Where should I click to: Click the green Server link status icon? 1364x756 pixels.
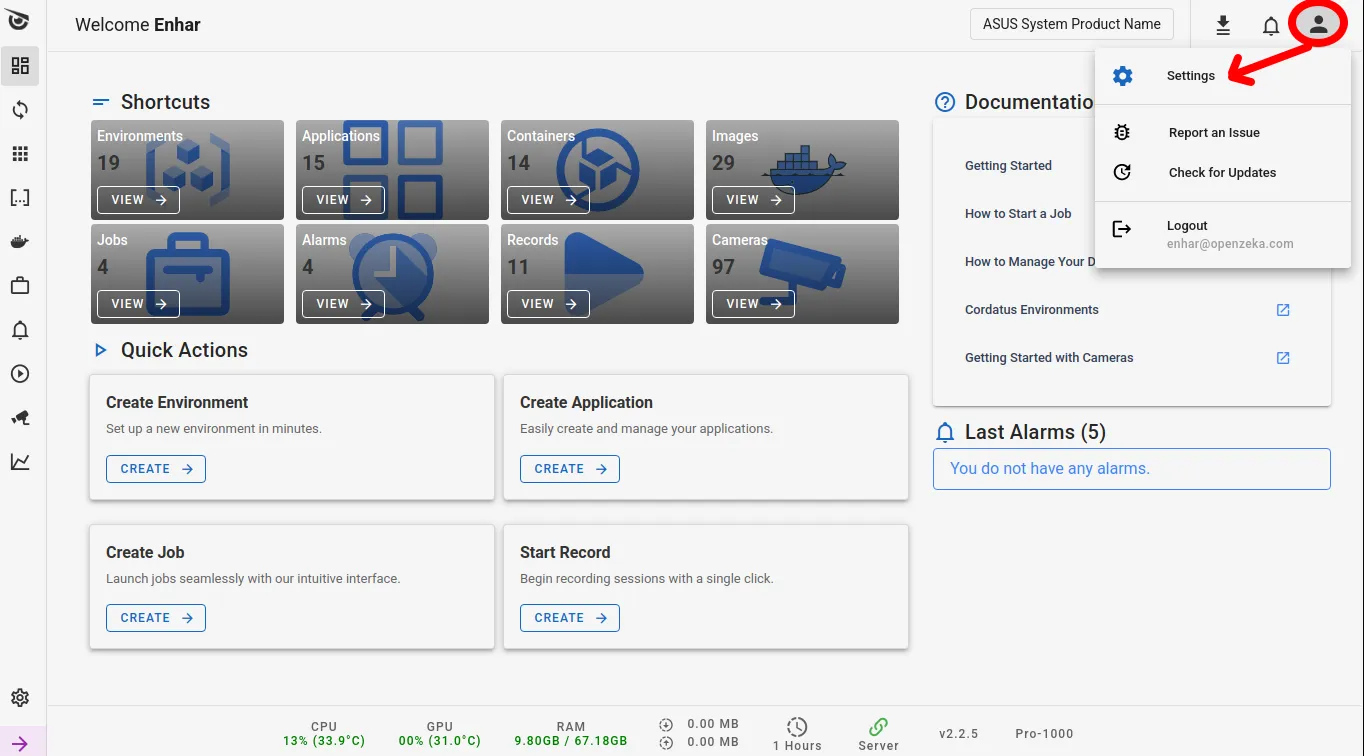[x=878, y=728]
